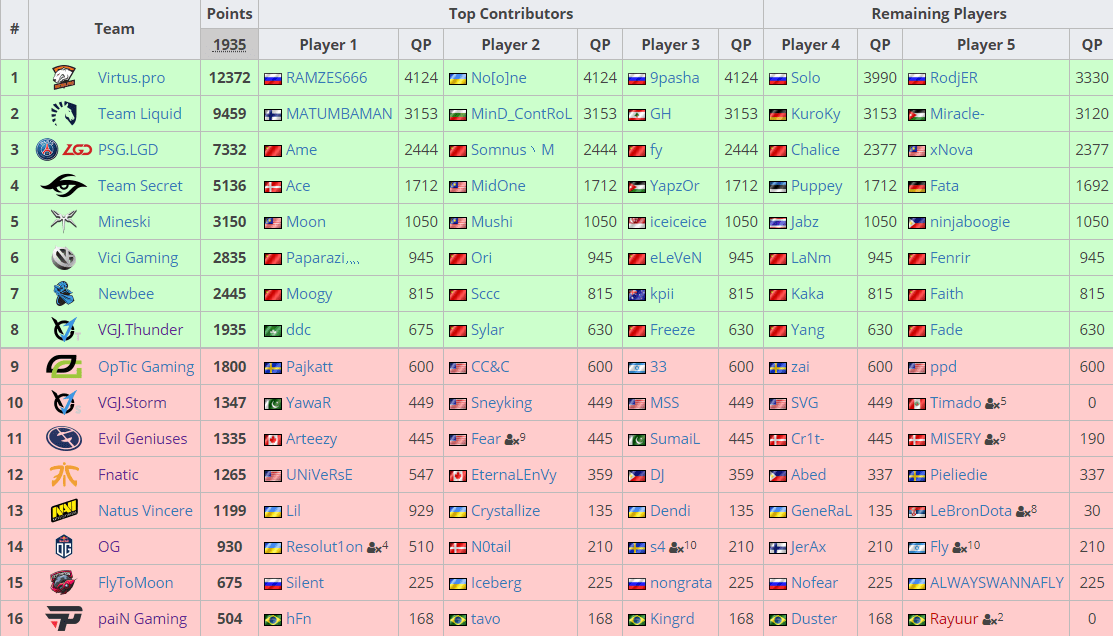Open player Rayuur red link
Image resolution: width=1113 pixels, height=636 pixels.
coord(954,619)
